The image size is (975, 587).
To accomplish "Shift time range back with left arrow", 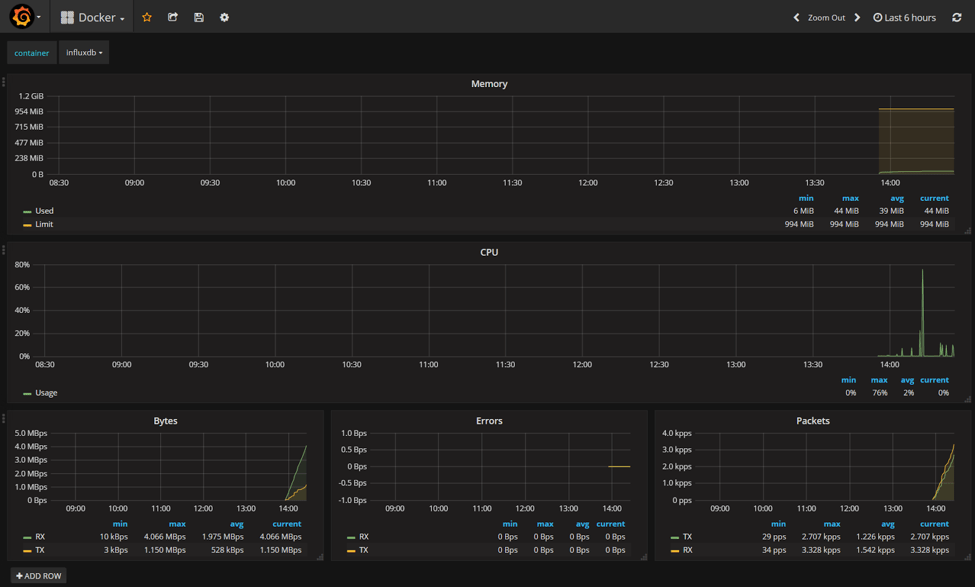I will (796, 17).
